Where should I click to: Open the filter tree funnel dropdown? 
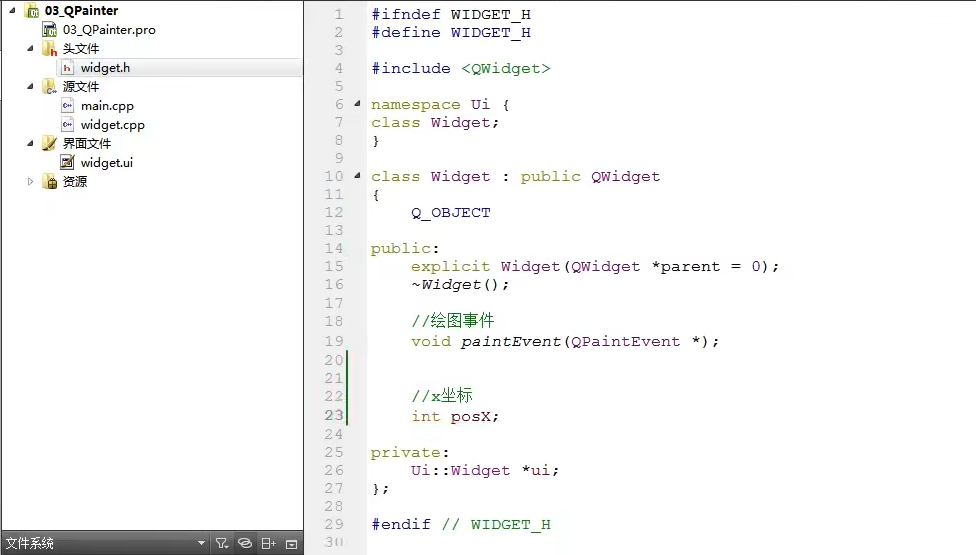click(222, 543)
